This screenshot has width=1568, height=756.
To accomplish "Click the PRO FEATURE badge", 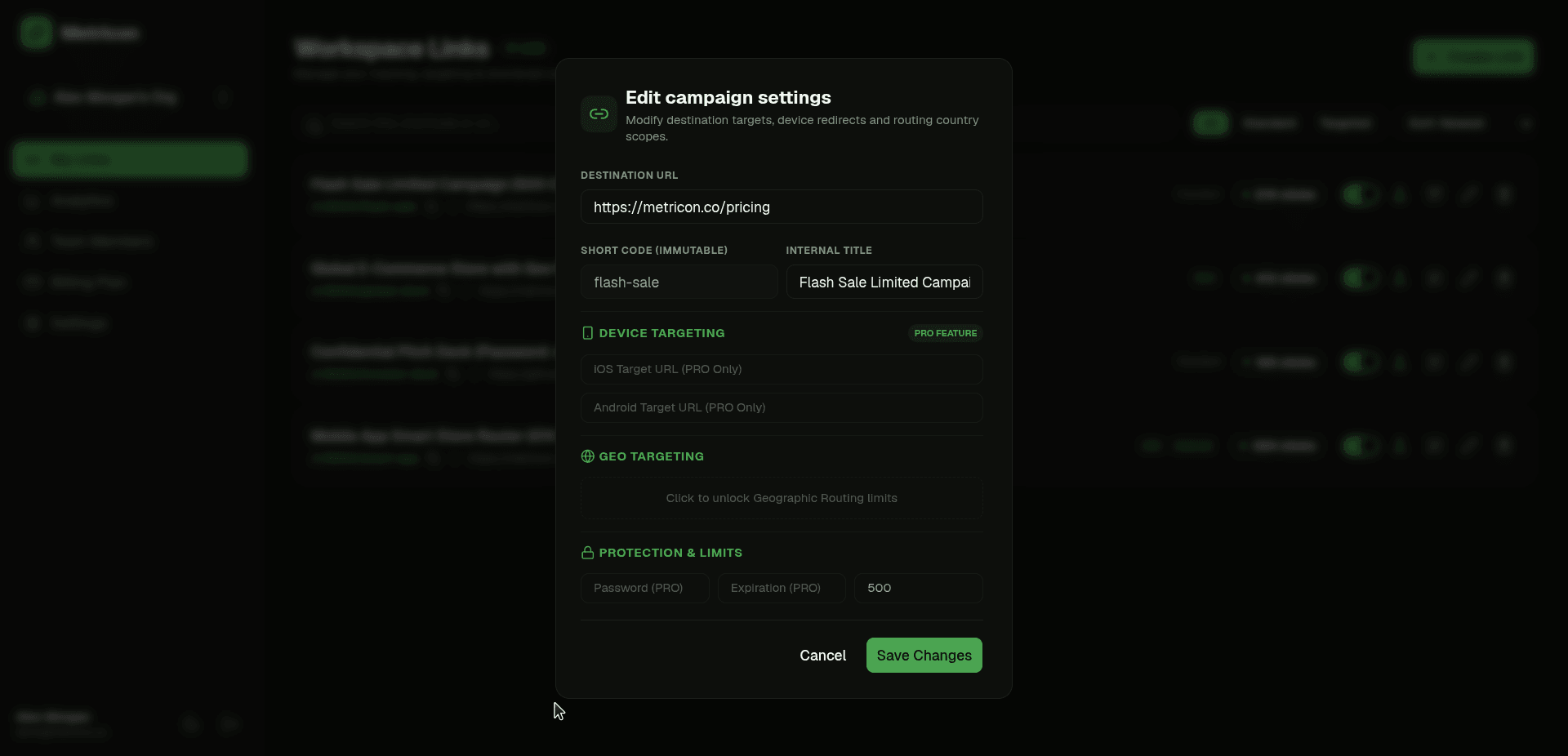I will point(946,333).
